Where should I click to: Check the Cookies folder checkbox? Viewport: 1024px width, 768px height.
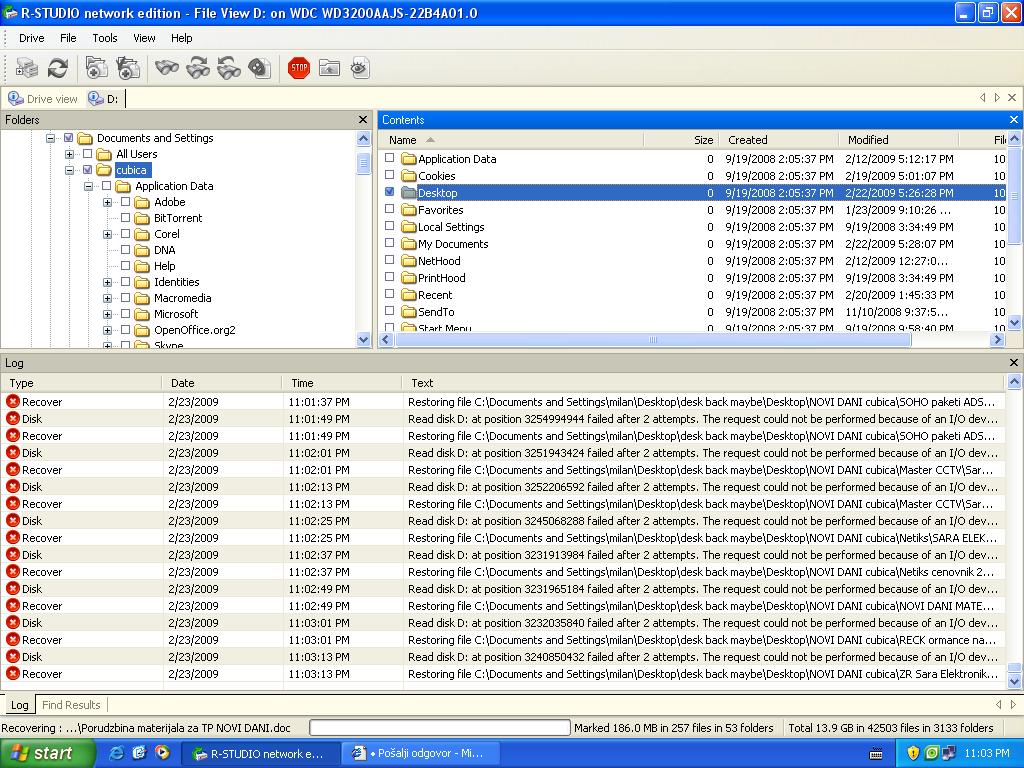tap(390, 175)
